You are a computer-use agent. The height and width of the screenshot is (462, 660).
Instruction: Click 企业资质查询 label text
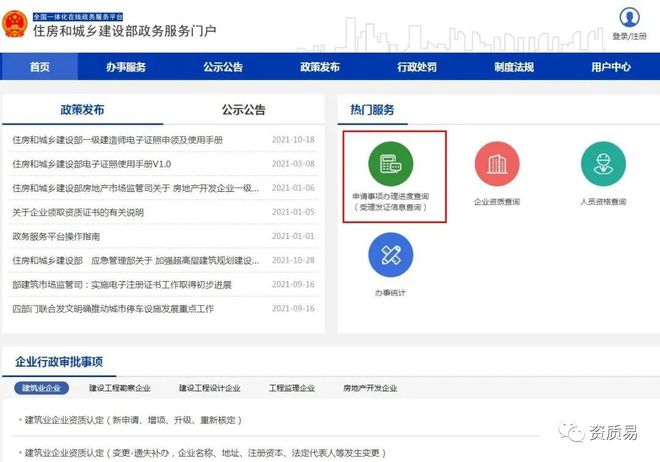(497, 202)
